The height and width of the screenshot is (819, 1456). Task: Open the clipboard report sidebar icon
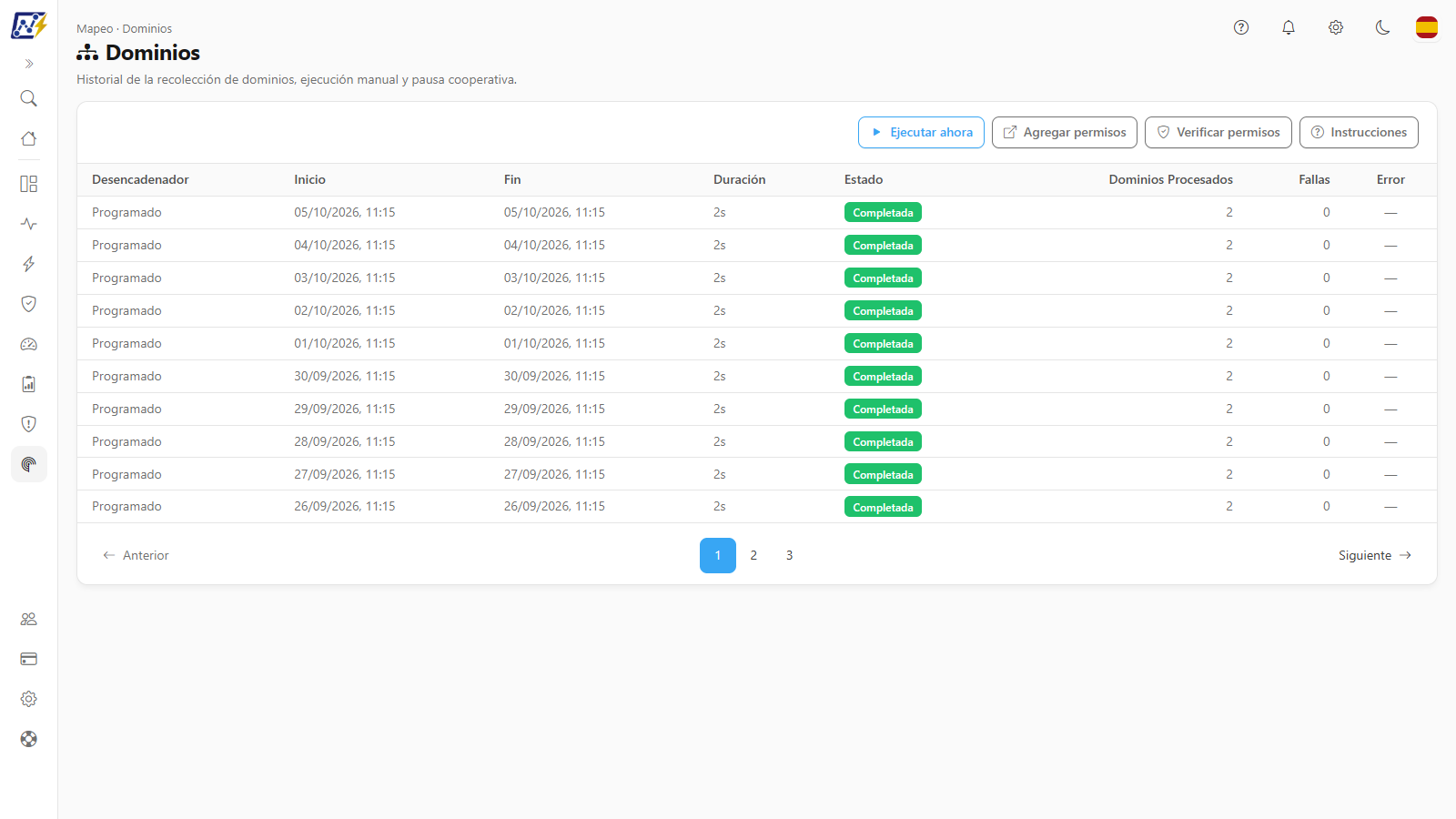tap(29, 384)
